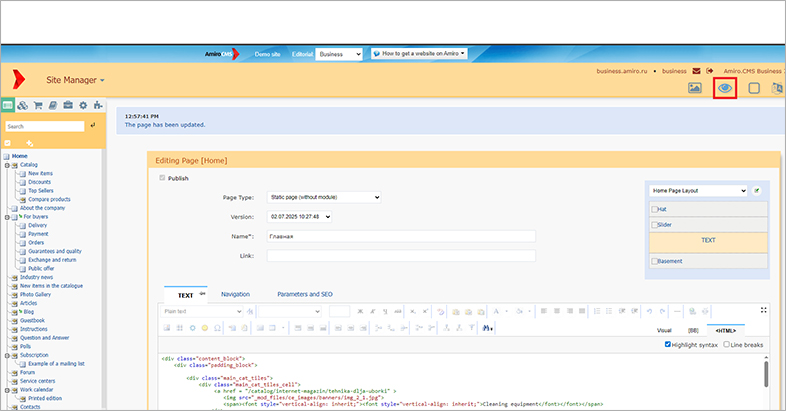Viewport: 786px width, 411px height.
Task: Toggle the Publish checkbox
Action: point(163,178)
